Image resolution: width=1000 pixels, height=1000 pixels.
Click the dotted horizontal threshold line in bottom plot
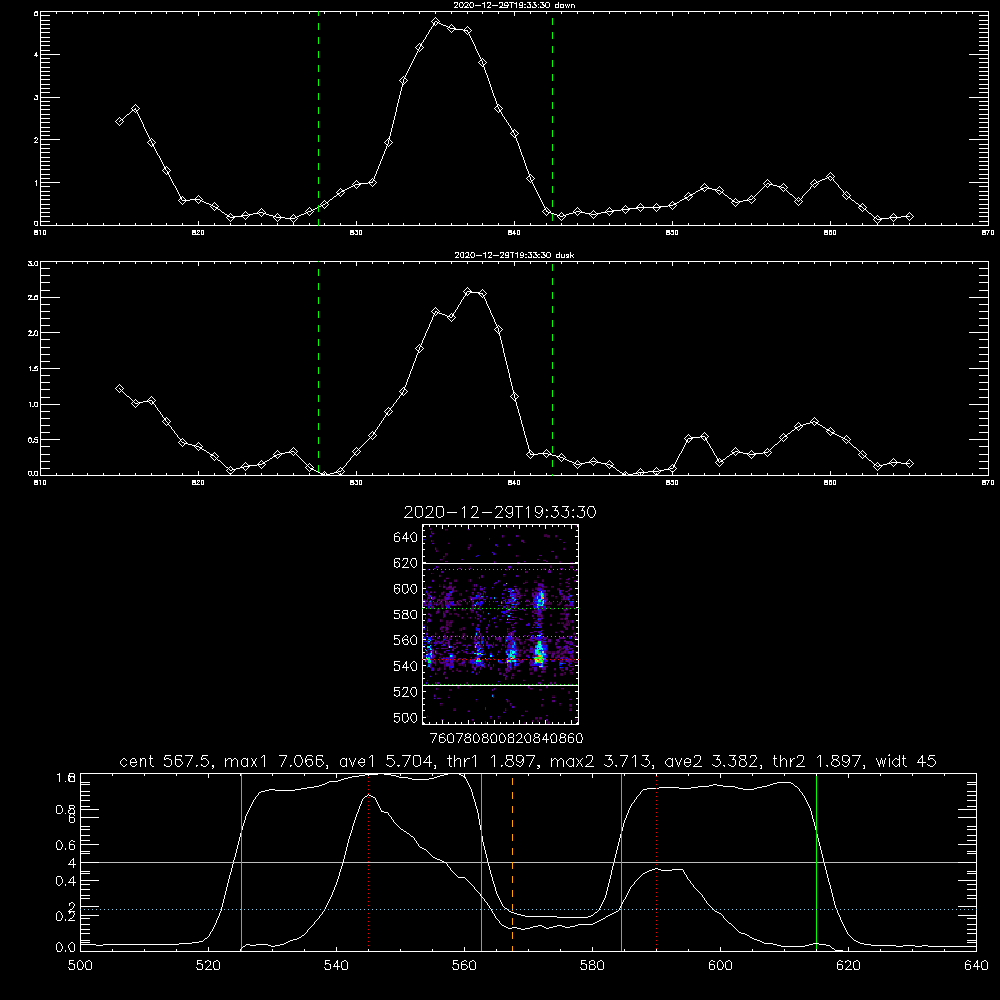[528, 909]
